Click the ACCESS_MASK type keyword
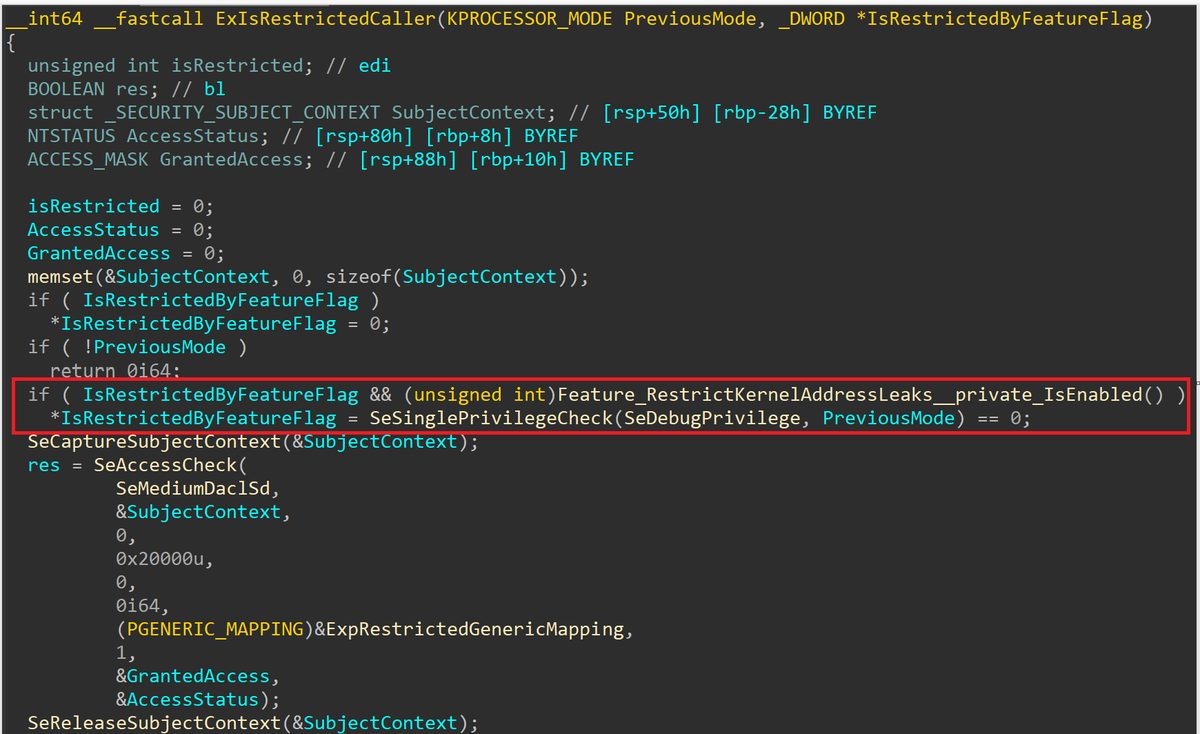 pos(87,159)
